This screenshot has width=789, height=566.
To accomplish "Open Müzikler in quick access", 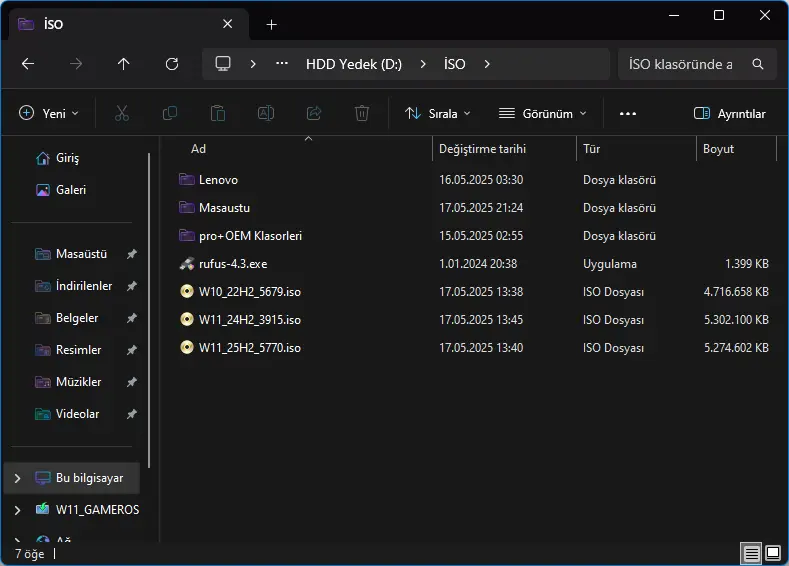I will (68, 382).
